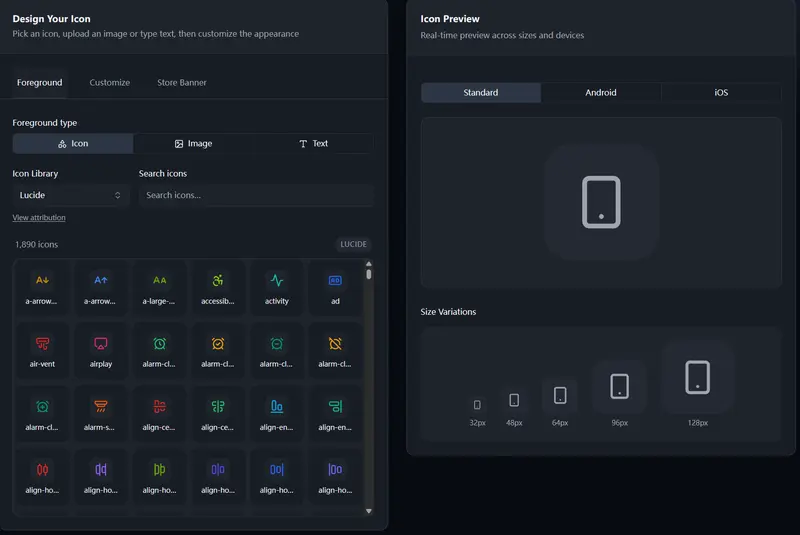Image resolution: width=800 pixels, height=535 pixels.
Task: Select the green accessibility wheelchair icon
Action: (x=218, y=288)
